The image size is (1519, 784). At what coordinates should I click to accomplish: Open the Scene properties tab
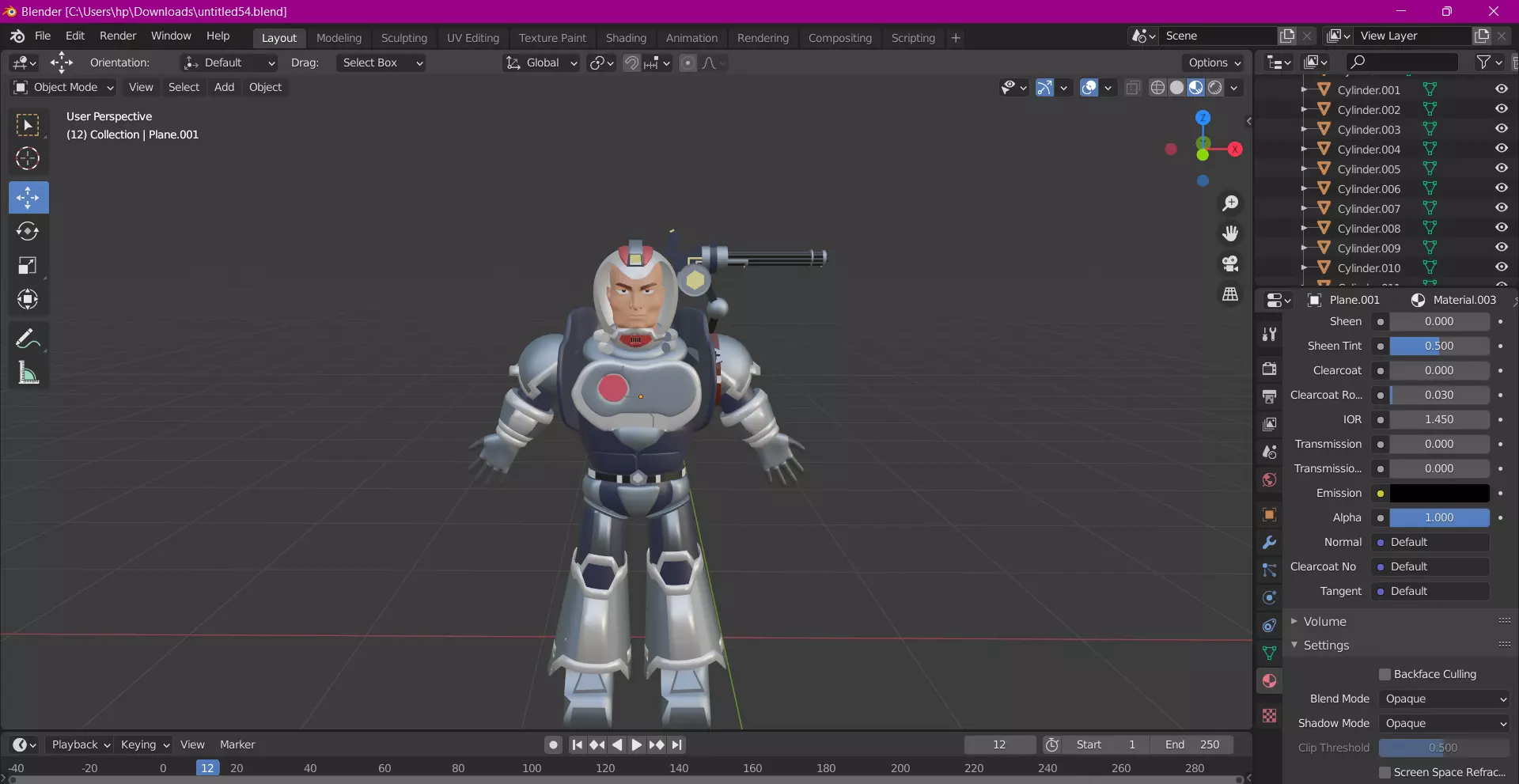(1270, 452)
